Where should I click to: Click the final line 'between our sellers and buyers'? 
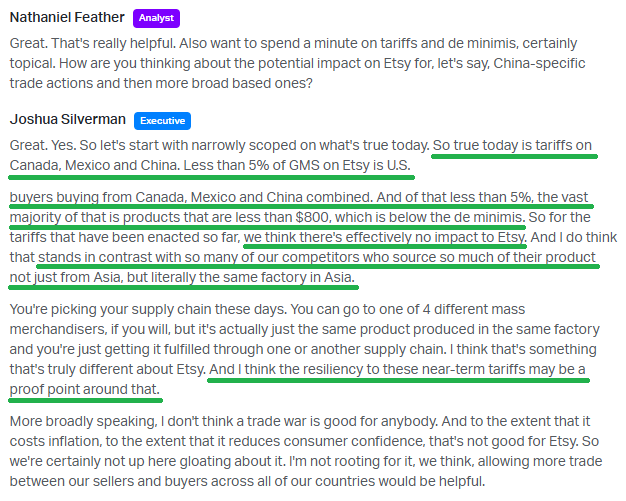[x=247, y=481]
